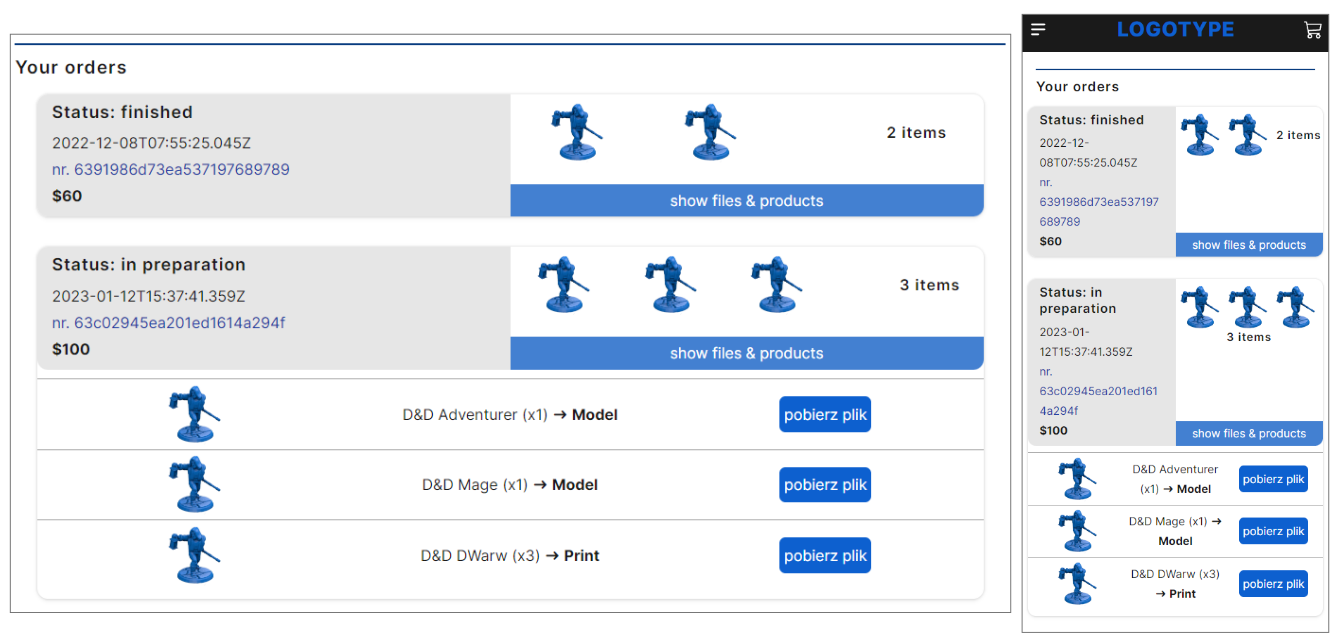Click pobierz plik for D&D Adventurer
The image size is (1336, 644).
click(x=824, y=414)
